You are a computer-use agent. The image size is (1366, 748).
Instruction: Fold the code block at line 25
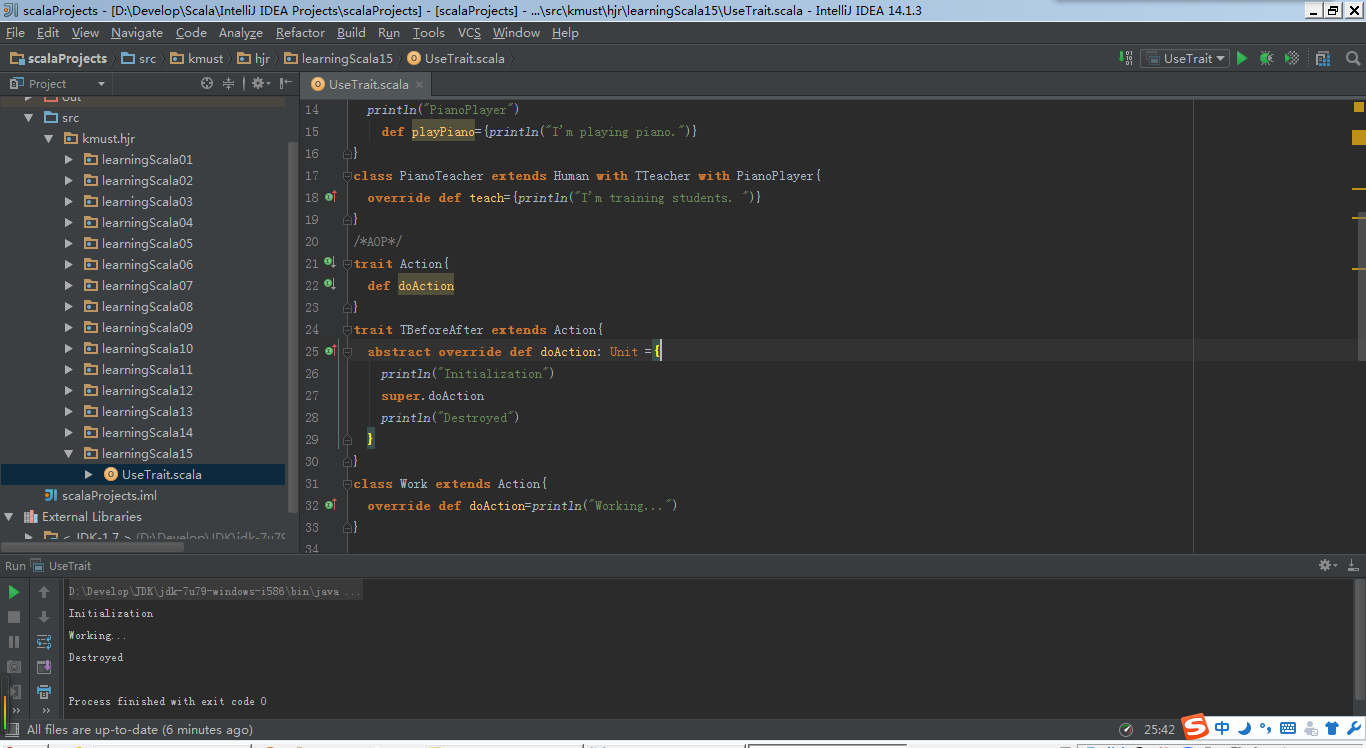(346, 352)
